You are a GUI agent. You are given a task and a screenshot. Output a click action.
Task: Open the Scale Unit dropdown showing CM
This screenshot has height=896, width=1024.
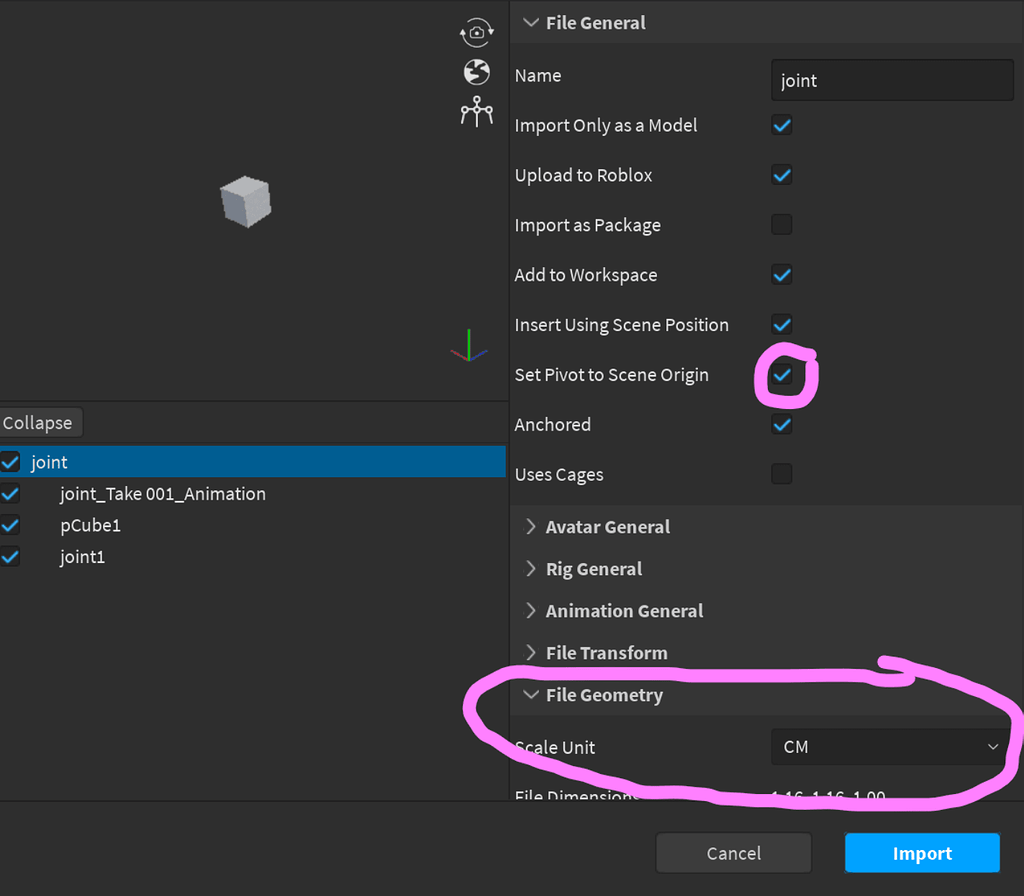[x=889, y=747]
